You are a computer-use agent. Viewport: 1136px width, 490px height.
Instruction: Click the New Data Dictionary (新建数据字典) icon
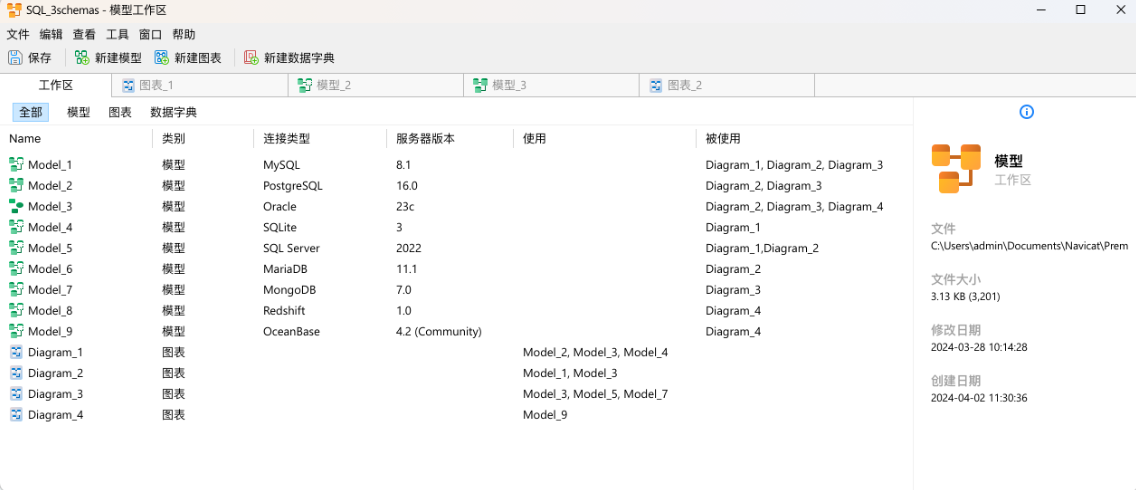point(251,58)
